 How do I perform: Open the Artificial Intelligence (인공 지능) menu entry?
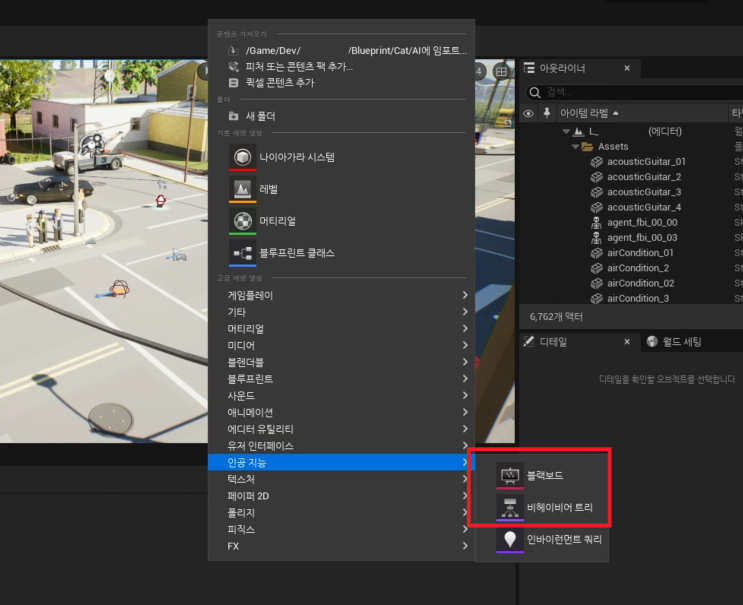coord(341,462)
